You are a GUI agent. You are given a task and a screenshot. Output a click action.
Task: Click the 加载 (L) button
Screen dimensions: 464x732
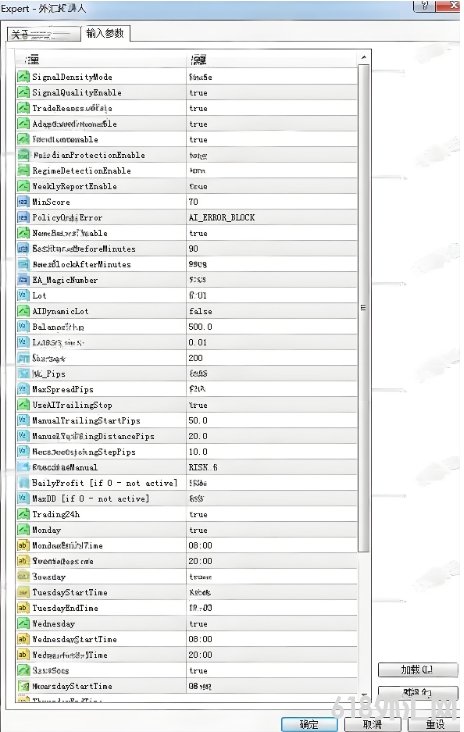point(417,669)
